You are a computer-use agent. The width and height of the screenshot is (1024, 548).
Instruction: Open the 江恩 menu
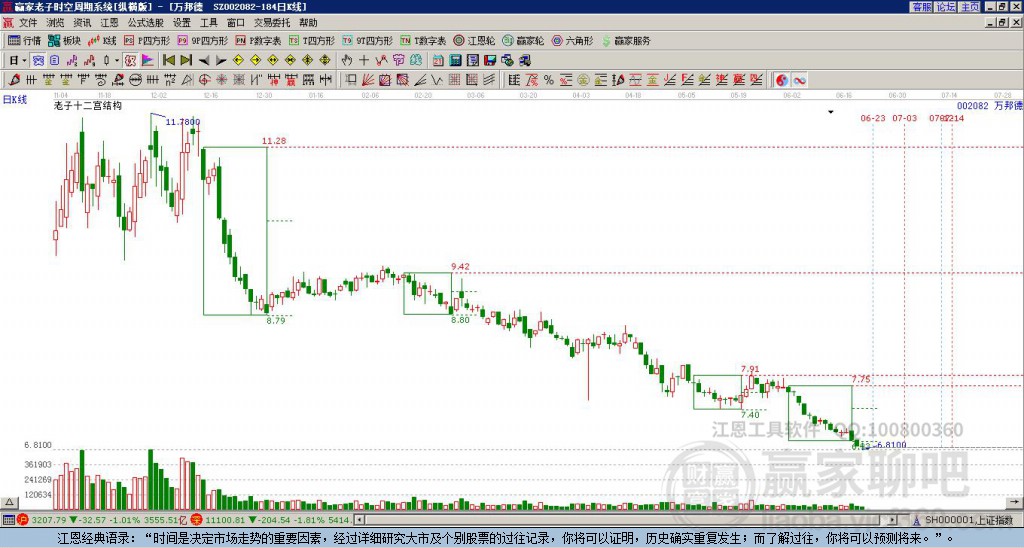[x=109, y=23]
